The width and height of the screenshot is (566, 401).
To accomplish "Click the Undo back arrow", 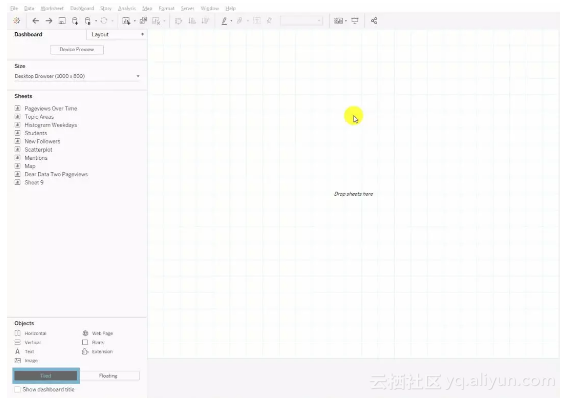I will (35, 21).
